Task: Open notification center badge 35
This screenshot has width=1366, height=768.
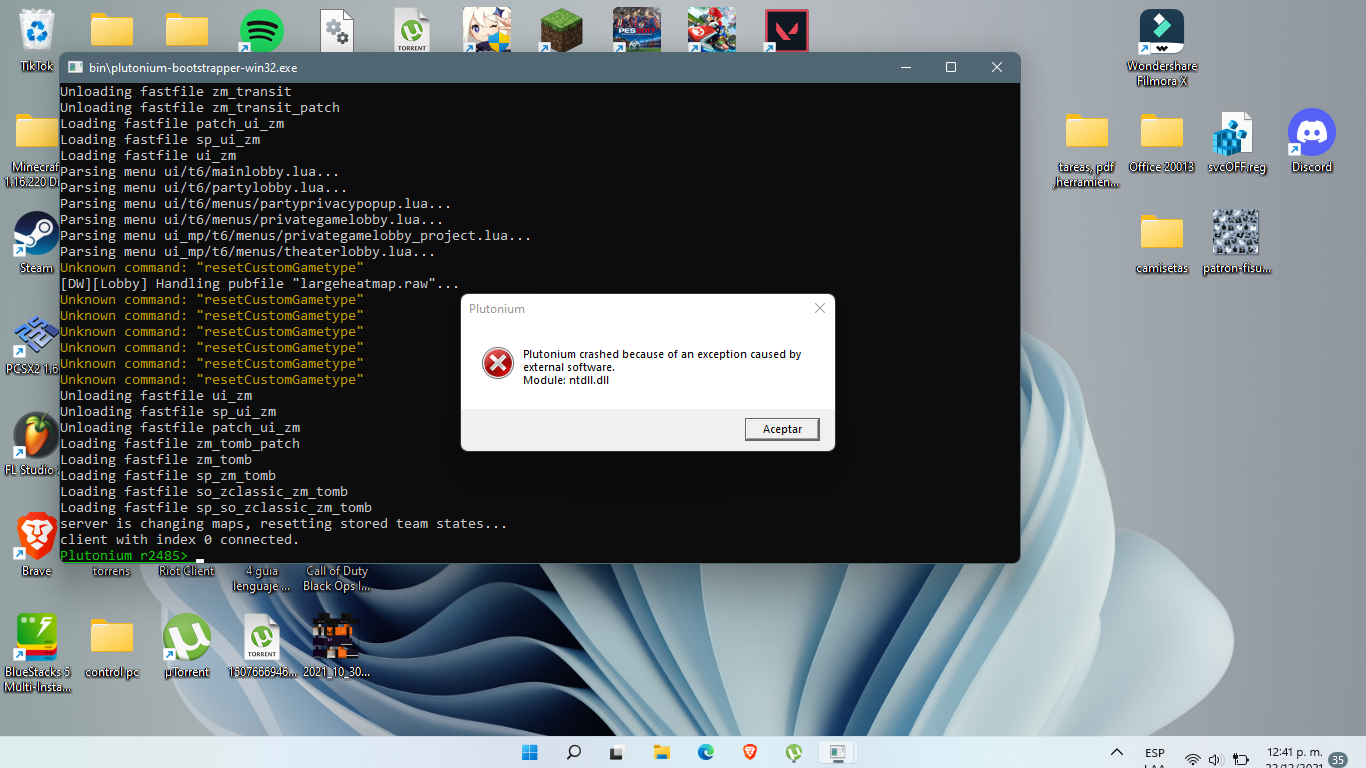Action: point(1337,760)
